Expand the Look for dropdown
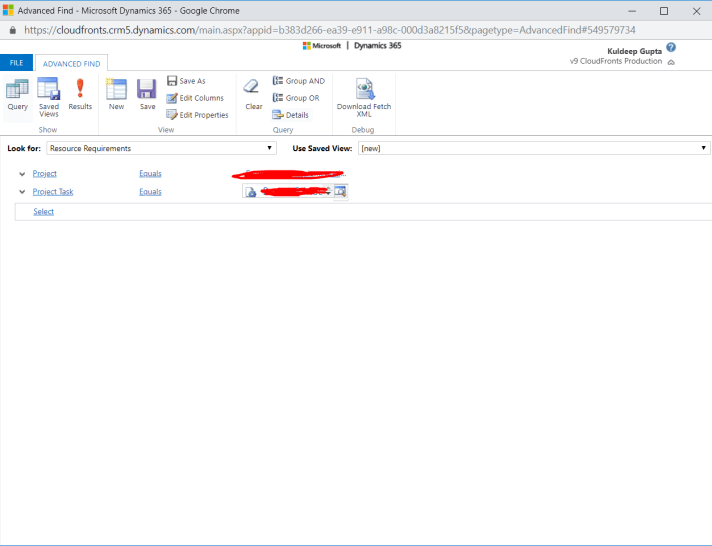The image size is (712, 546). (x=162, y=148)
